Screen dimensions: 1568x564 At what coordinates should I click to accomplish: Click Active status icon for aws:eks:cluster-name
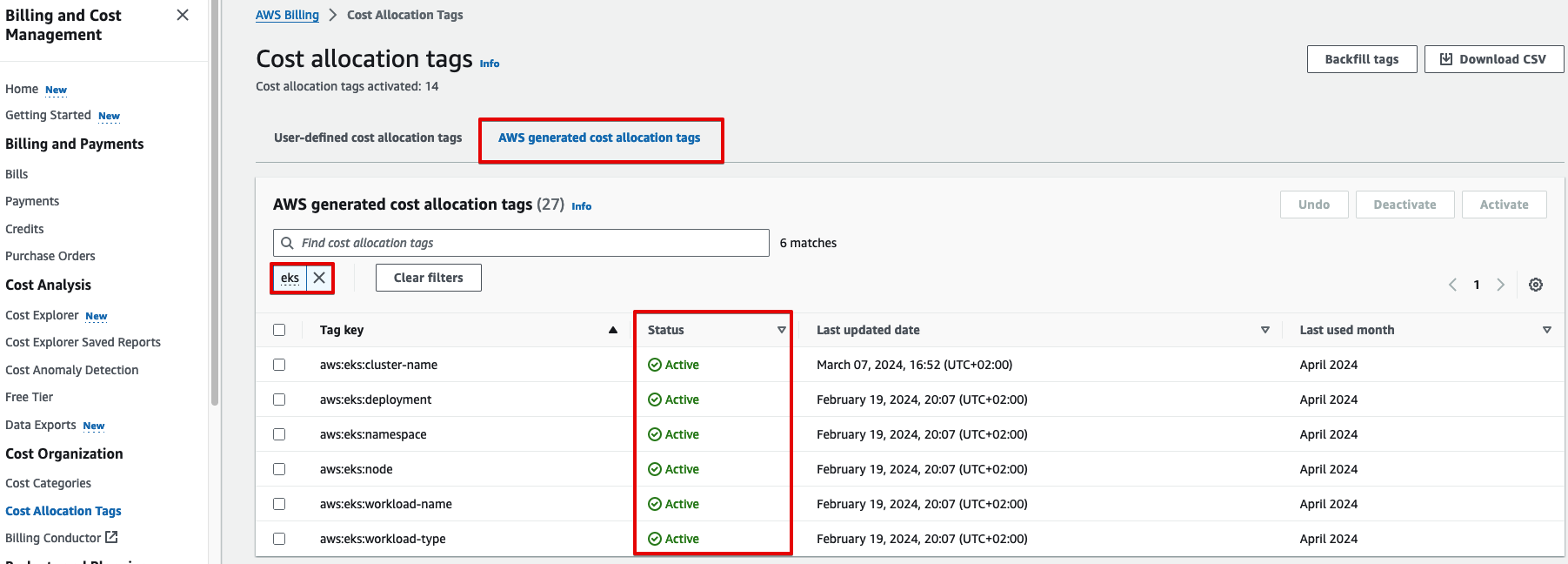tap(655, 365)
